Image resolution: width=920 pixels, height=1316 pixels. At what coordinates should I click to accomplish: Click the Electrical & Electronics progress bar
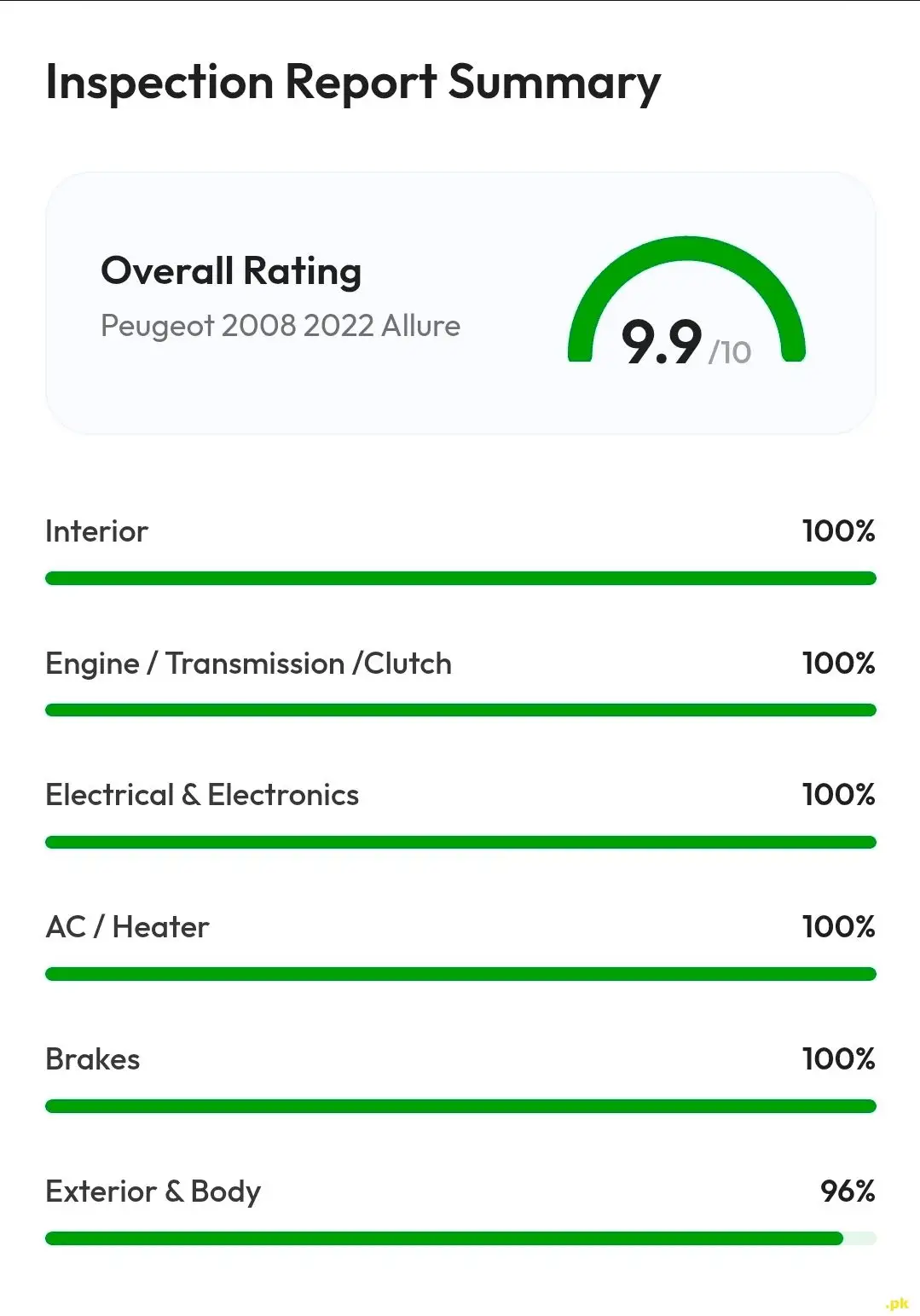pyautogui.click(x=460, y=843)
